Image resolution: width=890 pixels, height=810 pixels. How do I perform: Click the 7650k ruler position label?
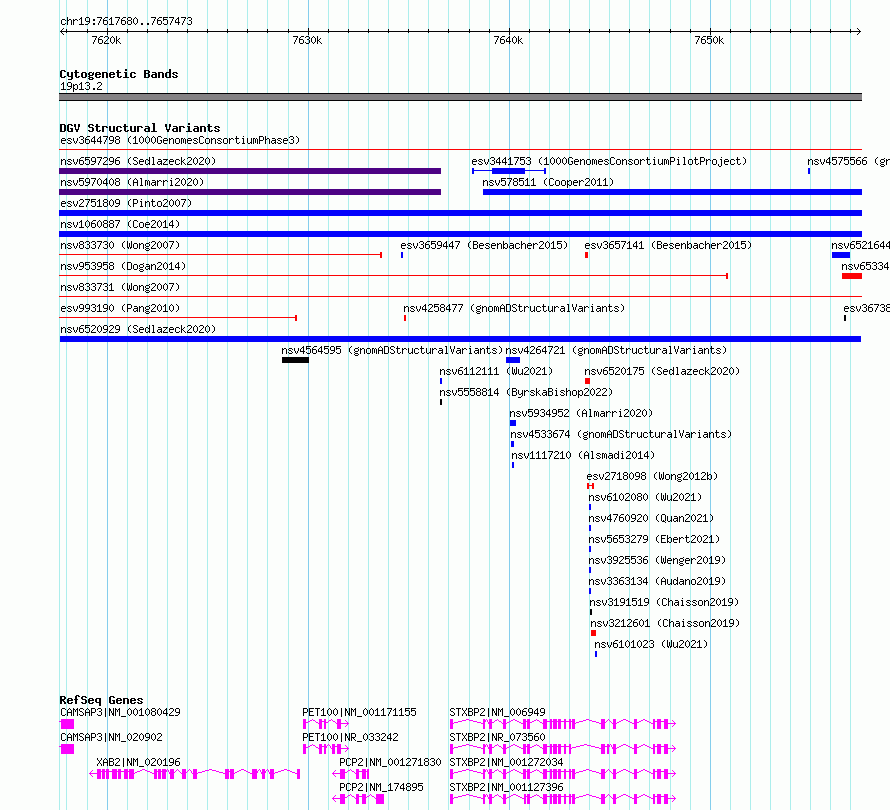pyautogui.click(x=709, y=40)
